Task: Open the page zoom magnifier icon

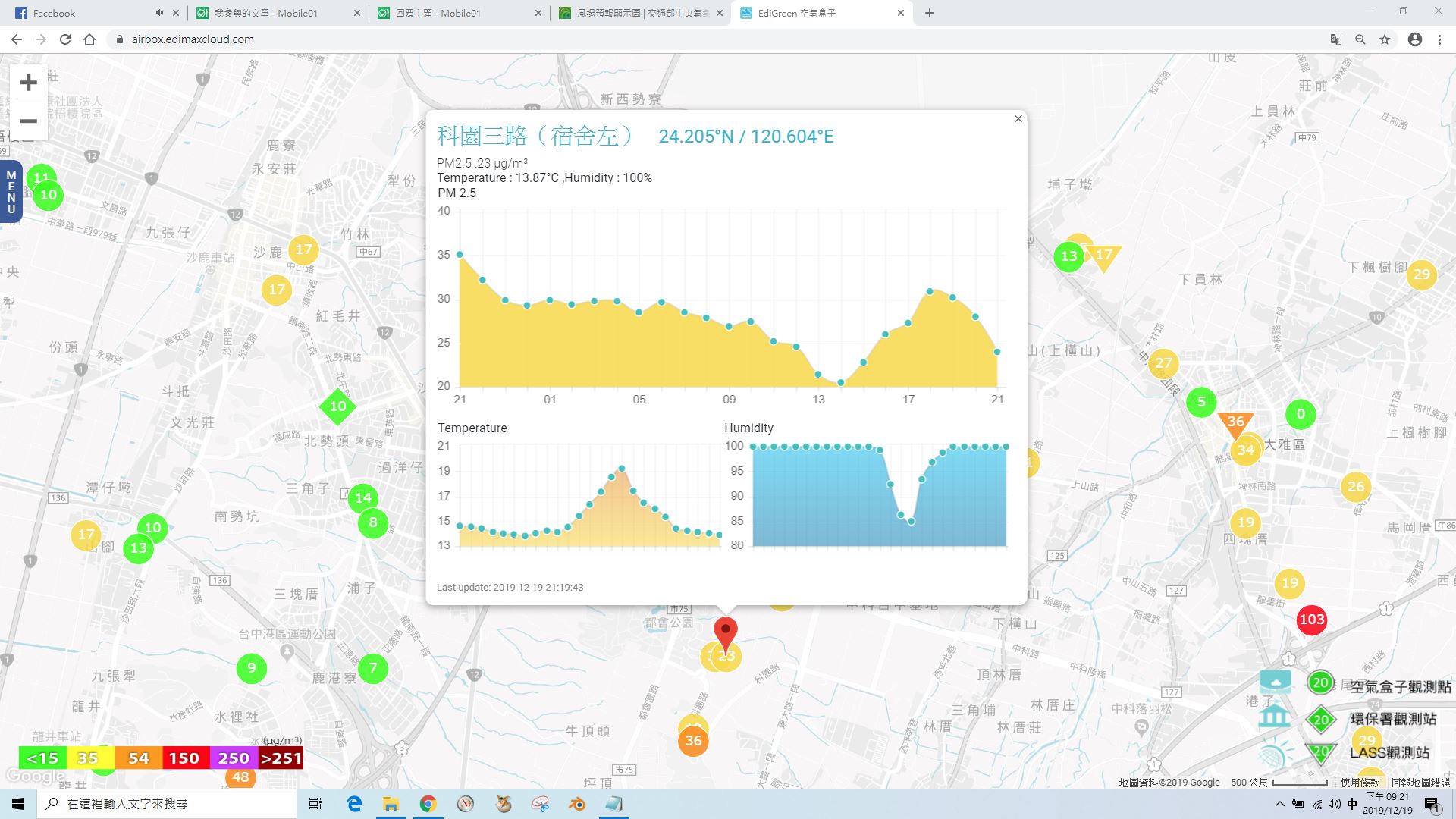Action: pyautogui.click(x=1360, y=39)
